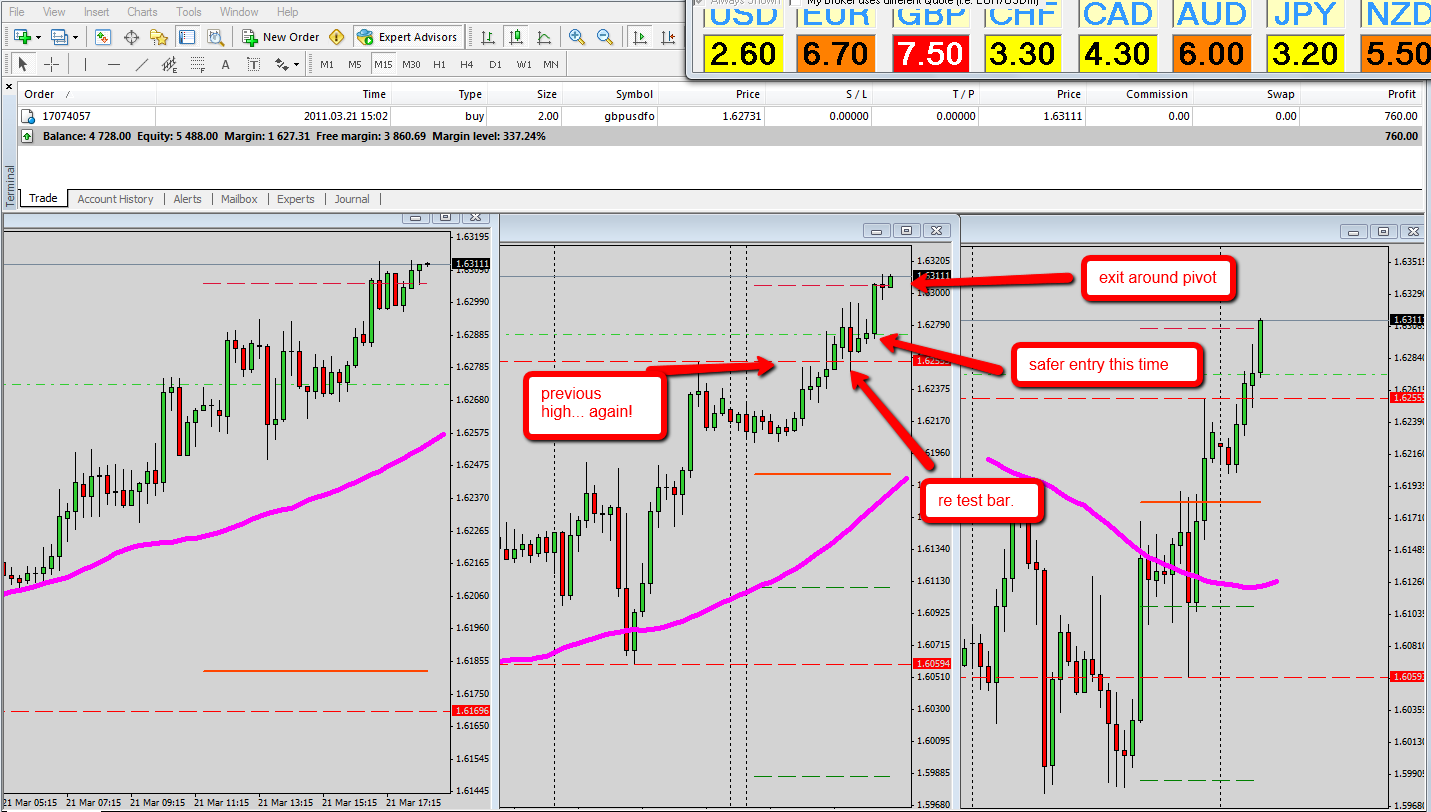
Task: Toggle chart Auto Scroll
Action: pyautogui.click(x=640, y=37)
